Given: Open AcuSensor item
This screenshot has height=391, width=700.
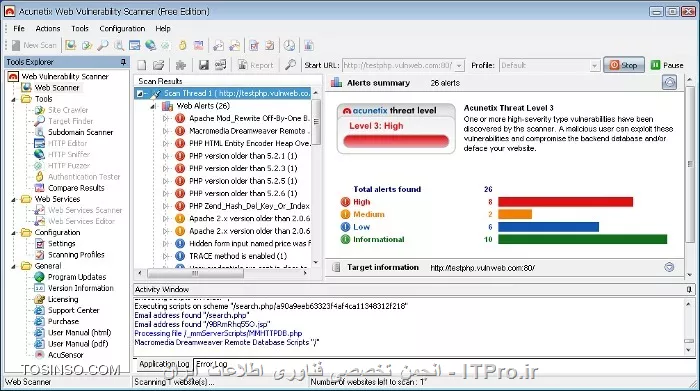Looking at the screenshot, I should coord(66,355).
